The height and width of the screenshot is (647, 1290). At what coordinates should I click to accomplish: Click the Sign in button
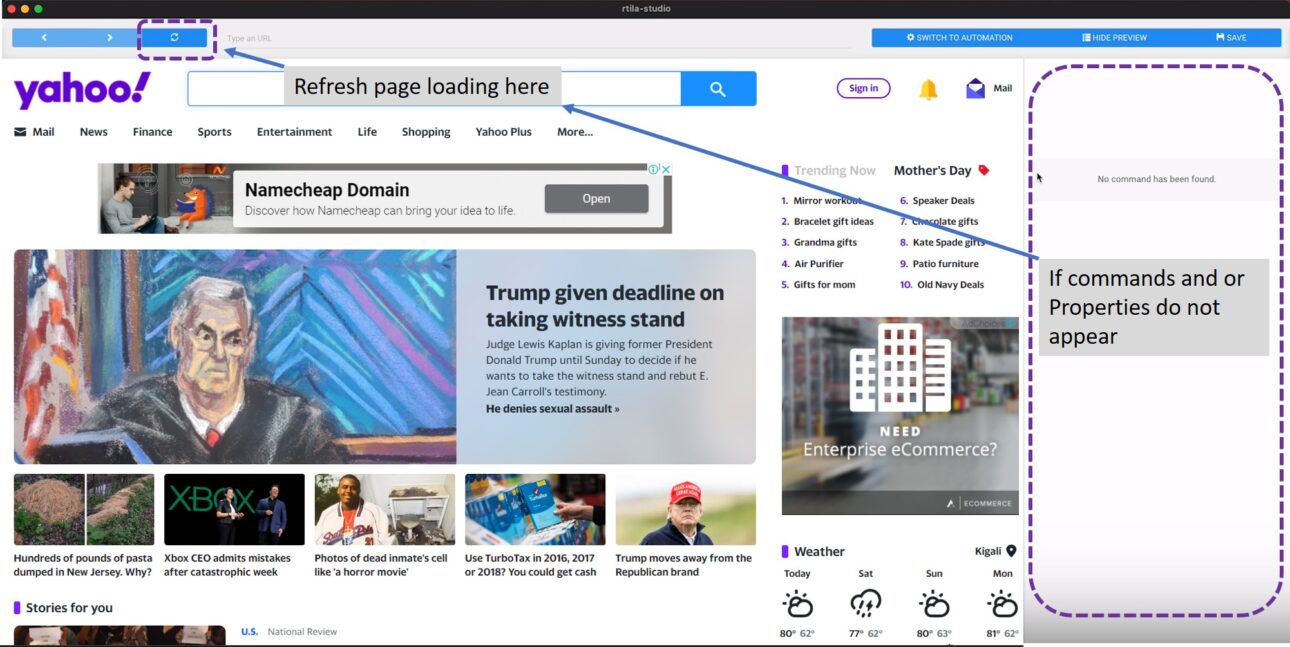(x=862, y=87)
